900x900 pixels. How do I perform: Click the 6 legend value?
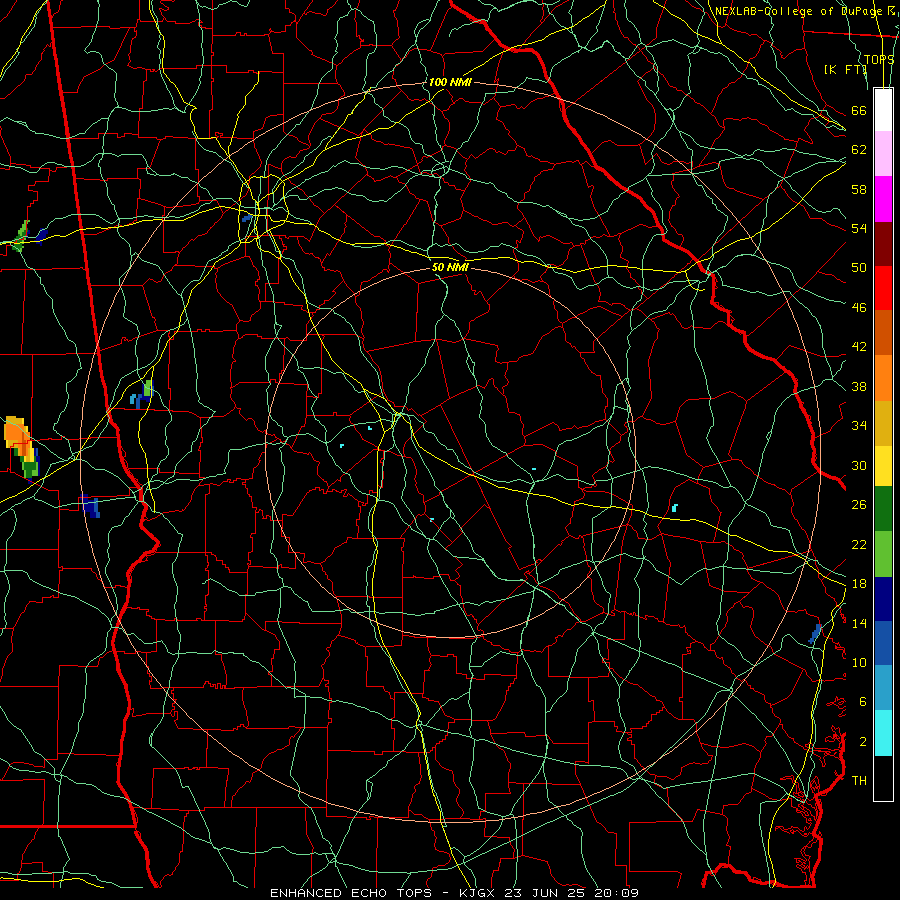863,701
